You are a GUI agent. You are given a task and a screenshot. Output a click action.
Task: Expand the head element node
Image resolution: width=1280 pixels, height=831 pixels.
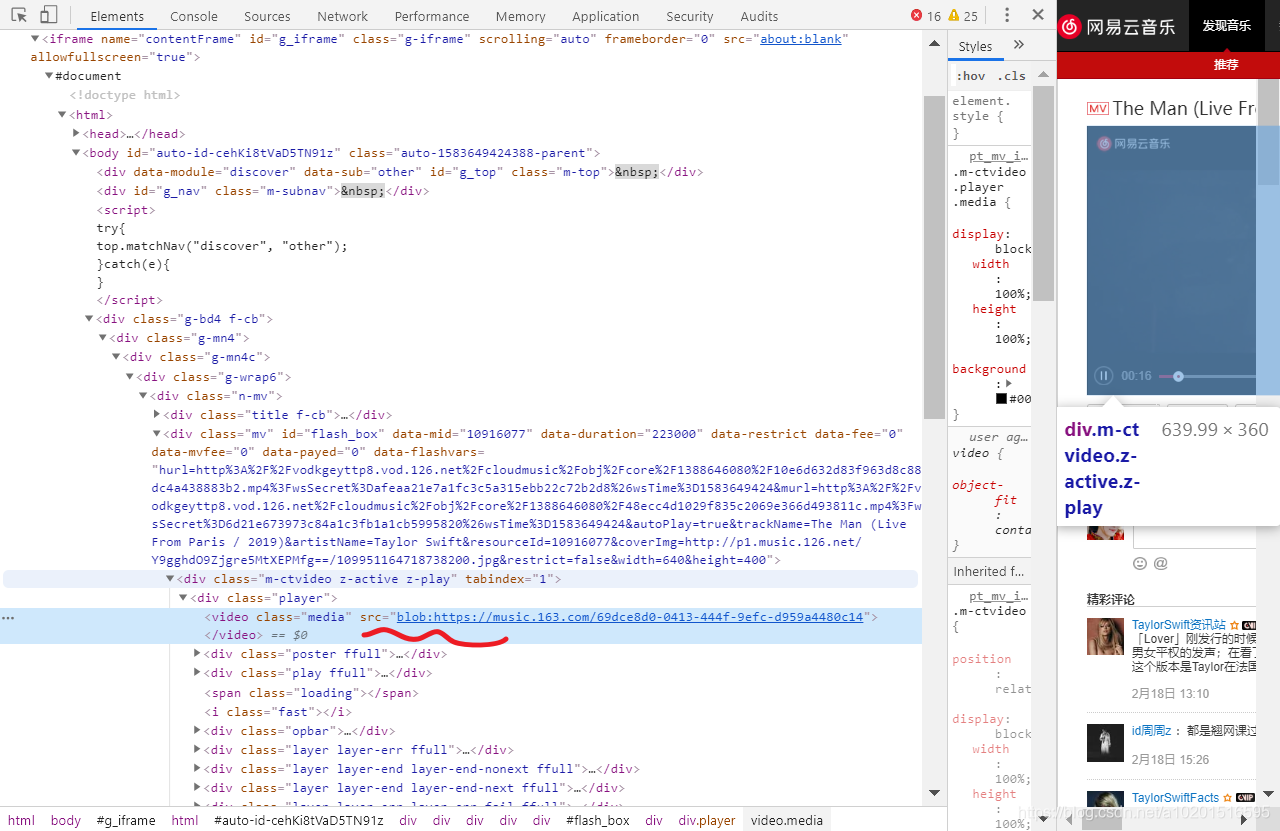77,134
